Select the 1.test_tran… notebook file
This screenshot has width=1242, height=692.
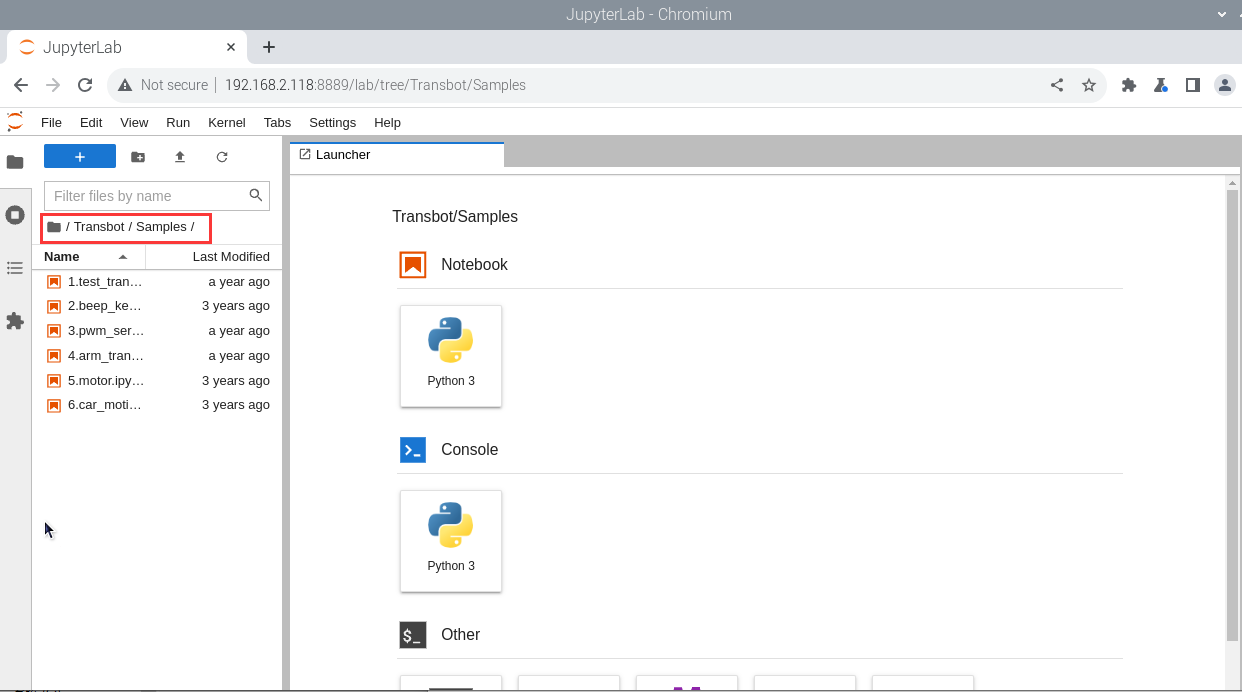point(157,282)
